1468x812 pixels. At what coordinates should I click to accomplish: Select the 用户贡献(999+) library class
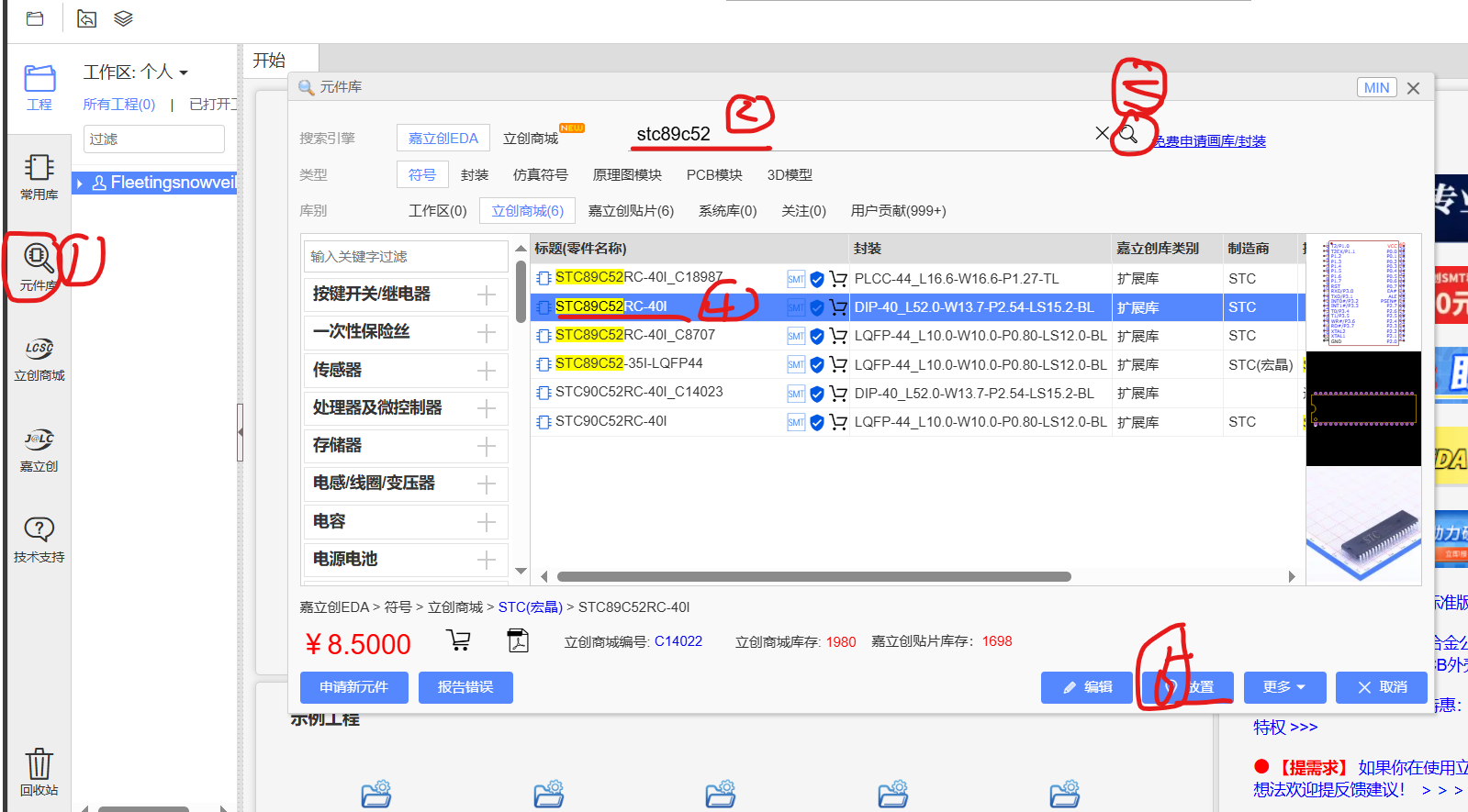coord(898,211)
